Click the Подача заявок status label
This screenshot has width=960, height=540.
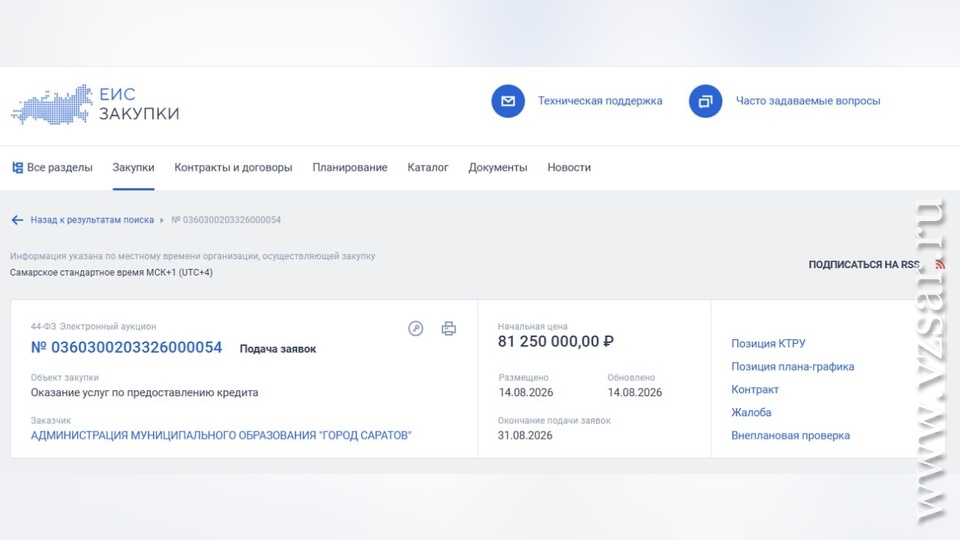277,349
